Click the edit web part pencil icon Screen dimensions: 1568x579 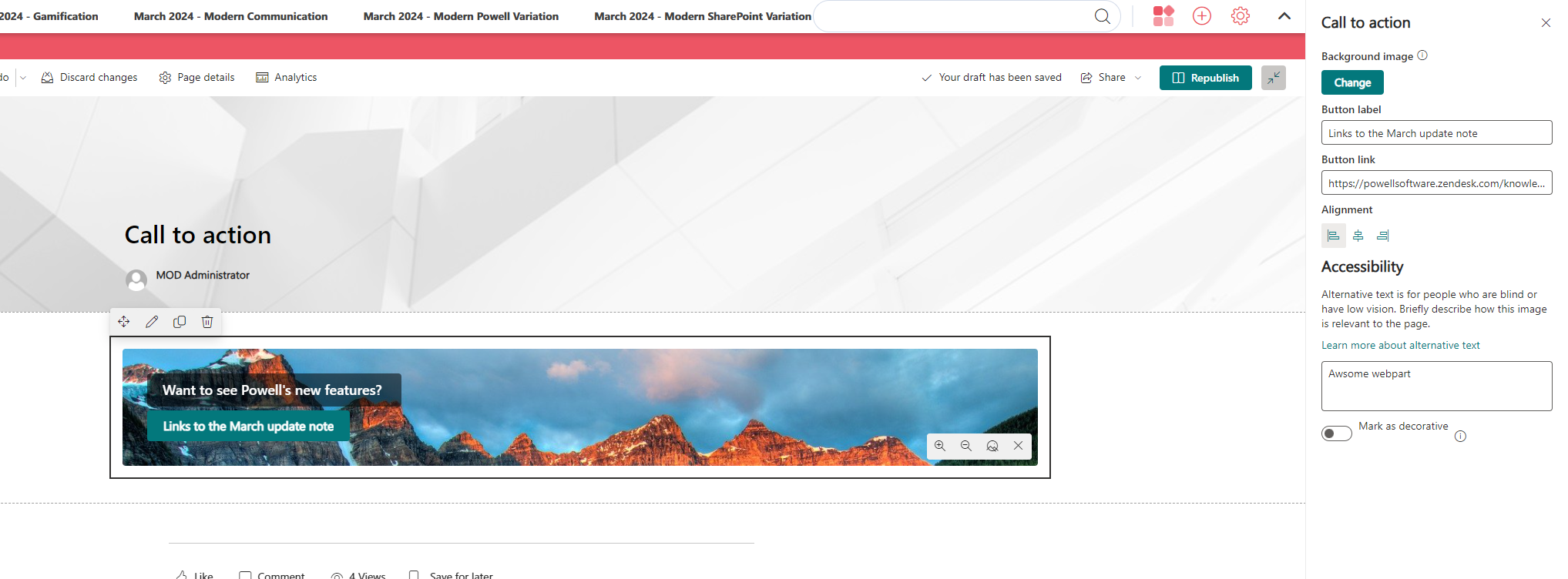pyautogui.click(x=152, y=322)
